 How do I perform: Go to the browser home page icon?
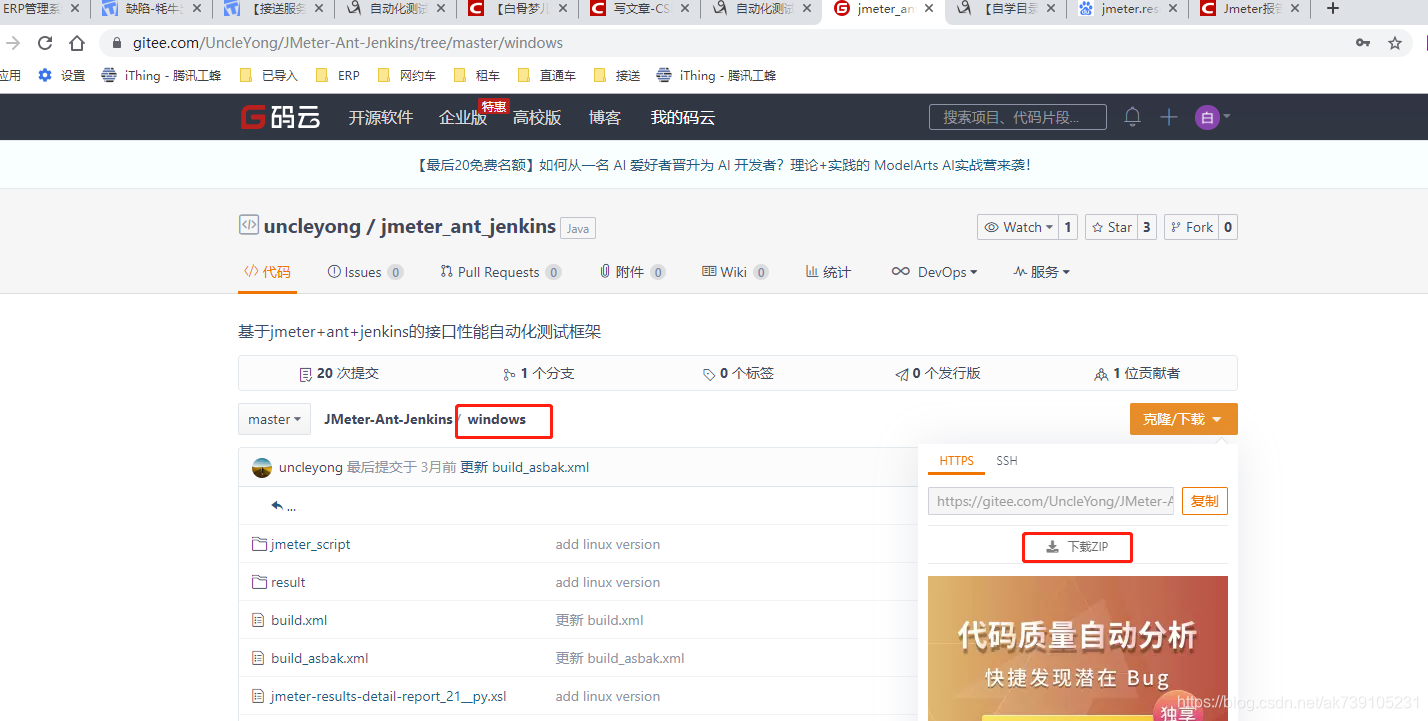(77, 43)
